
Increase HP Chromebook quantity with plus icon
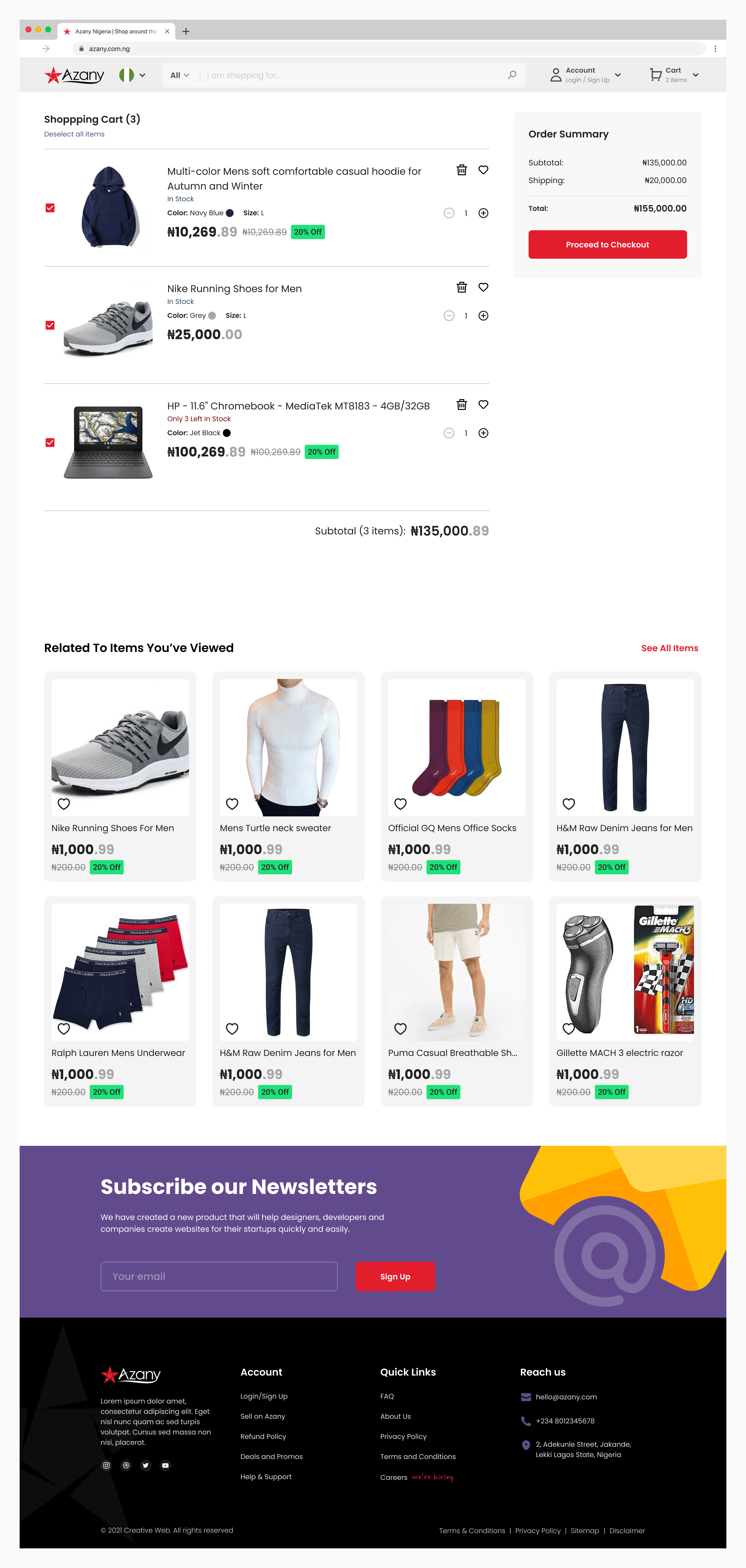coord(483,433)
